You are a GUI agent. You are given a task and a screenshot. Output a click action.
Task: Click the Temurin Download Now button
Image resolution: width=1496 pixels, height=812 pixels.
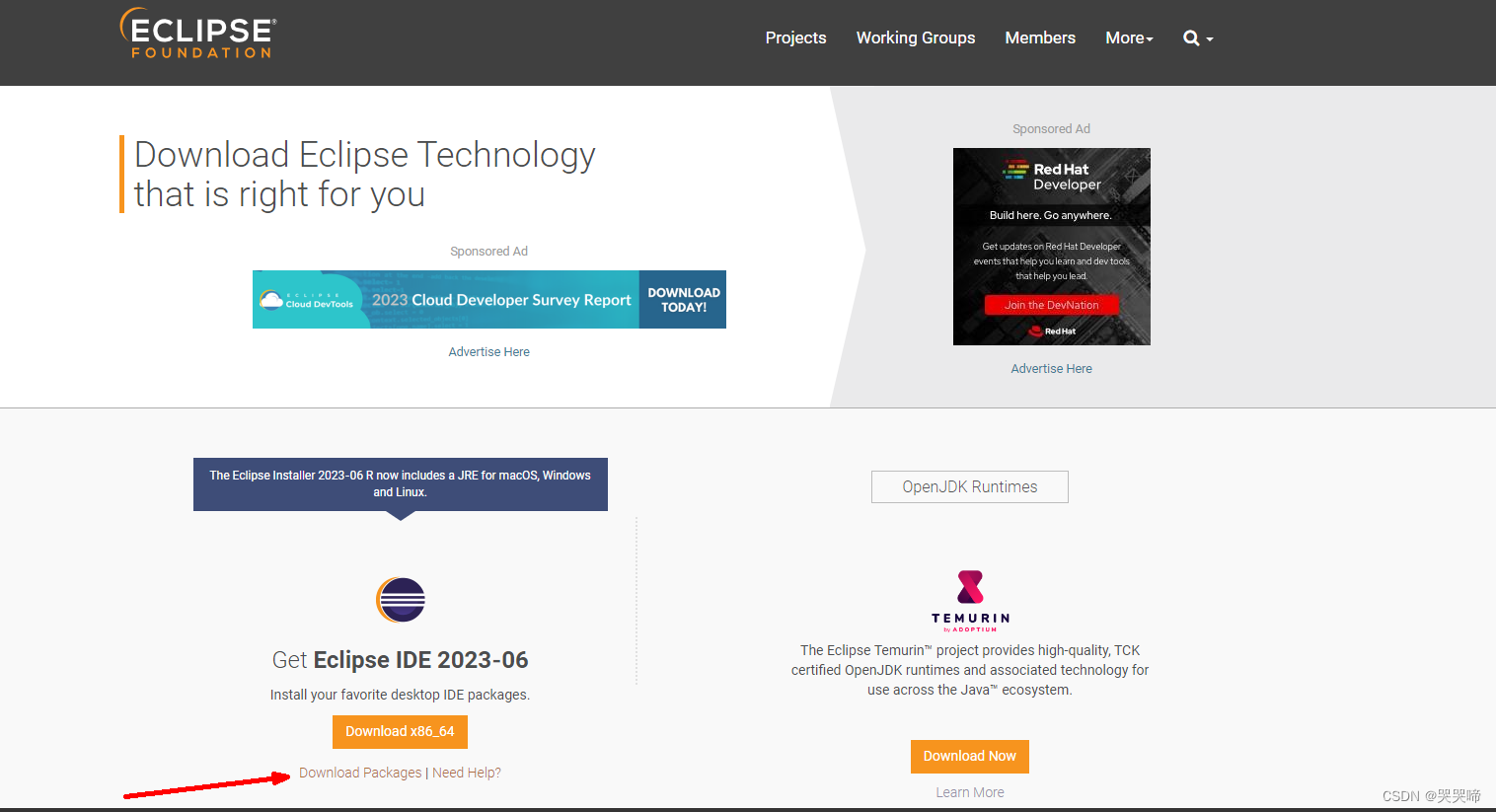[970, 757]
